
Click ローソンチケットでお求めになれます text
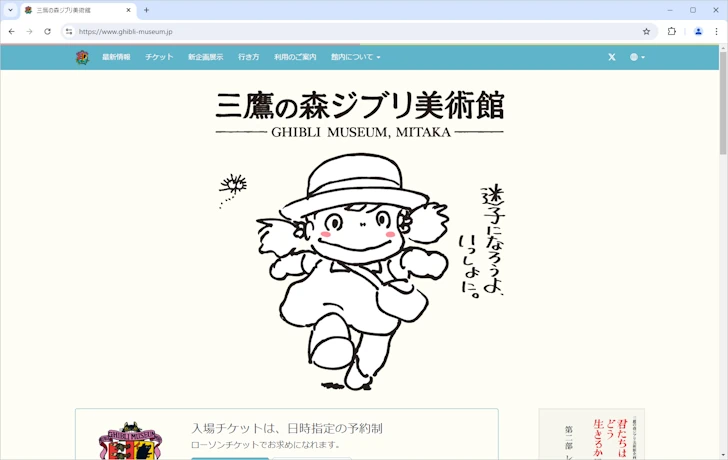pos(266,445)
